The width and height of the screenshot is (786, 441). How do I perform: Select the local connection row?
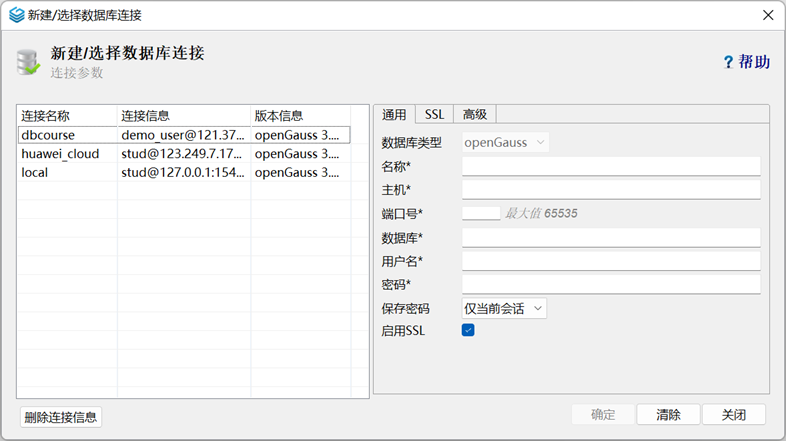pos(184,172)
